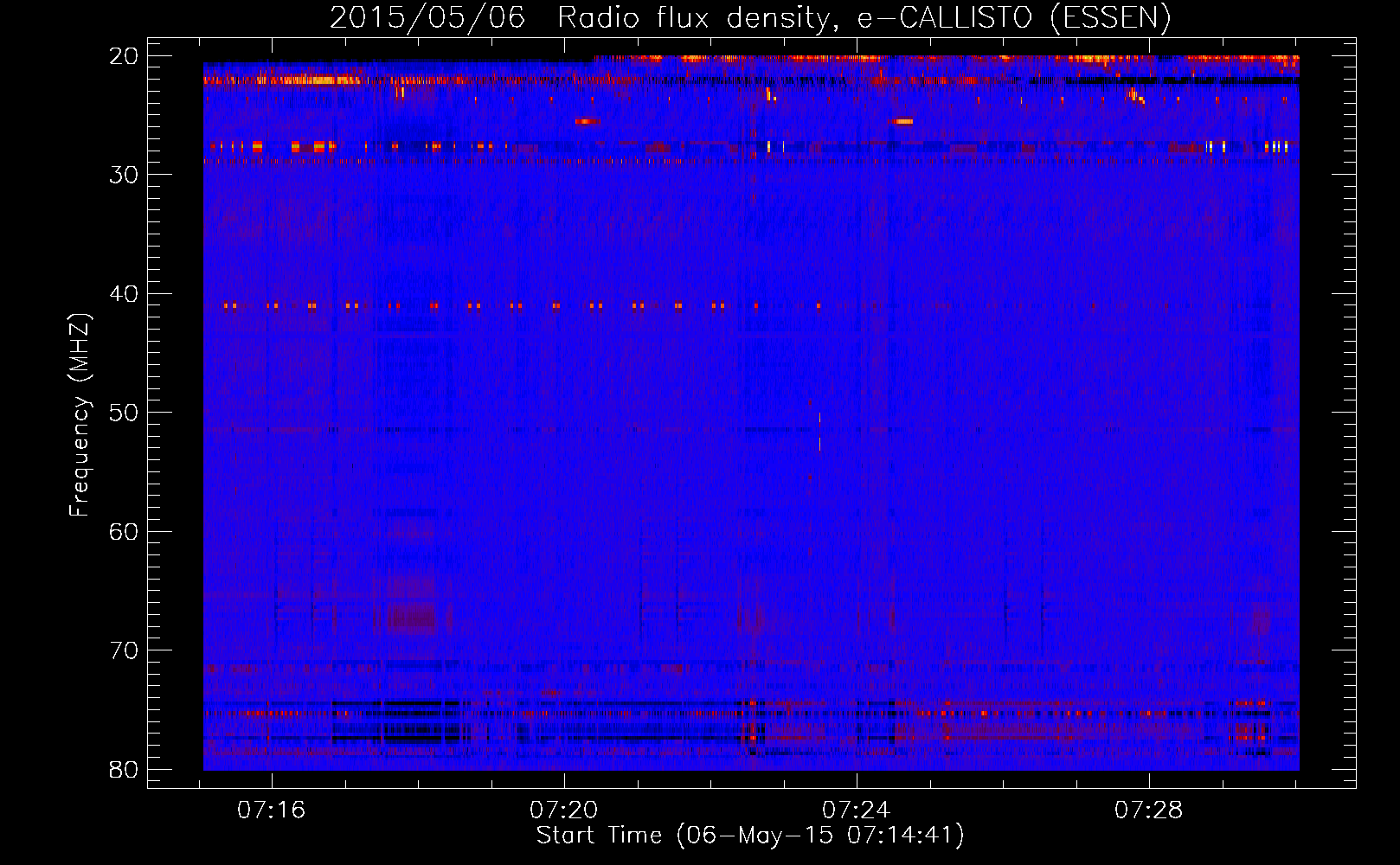Click the 70 frequency tick label

pos(124,650)
